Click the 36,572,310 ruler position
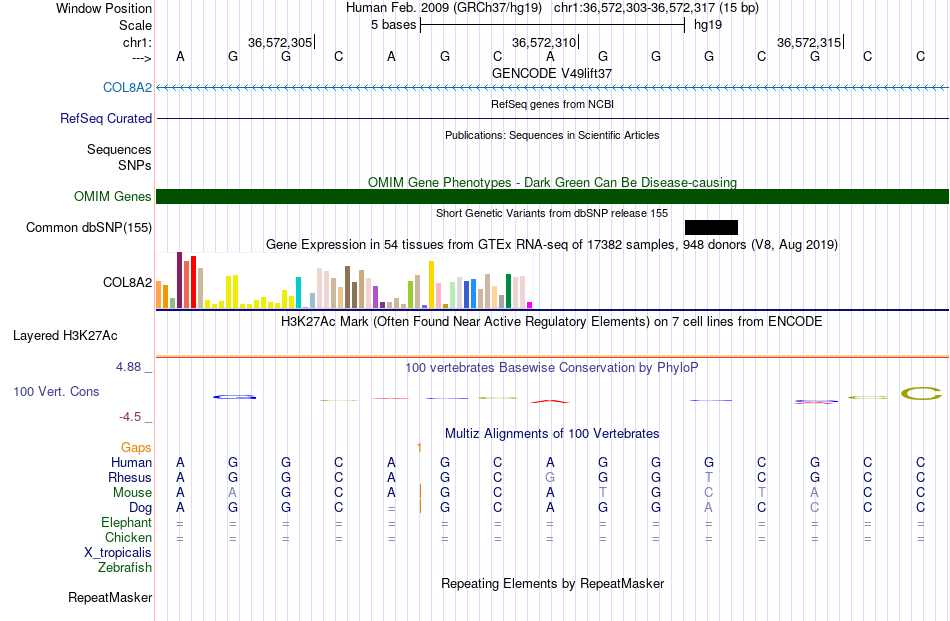Viewport: 950px width, 621px height. [x=544, y=42]
